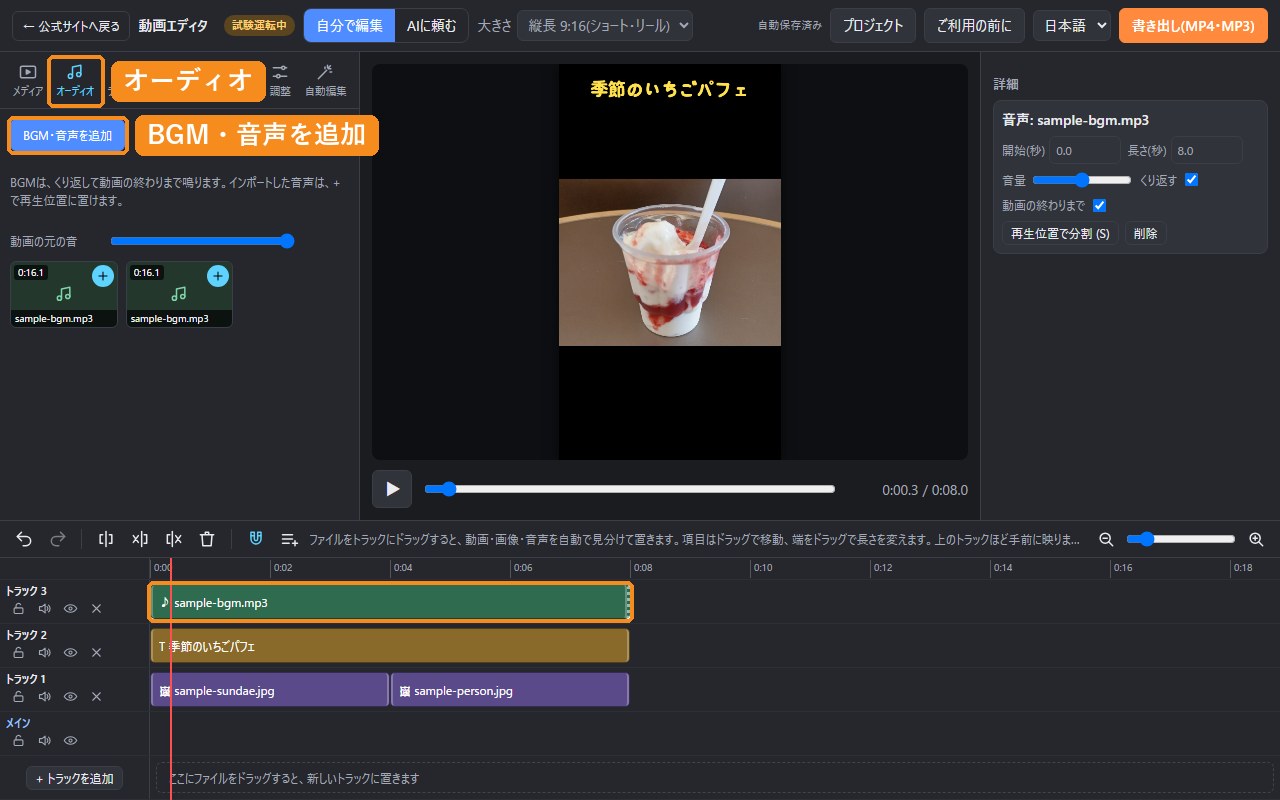Viewport: 1280px width, 800px height.
Task: Uncheck 動画の終わりまで checkbox
Action: pos(1099,206)
